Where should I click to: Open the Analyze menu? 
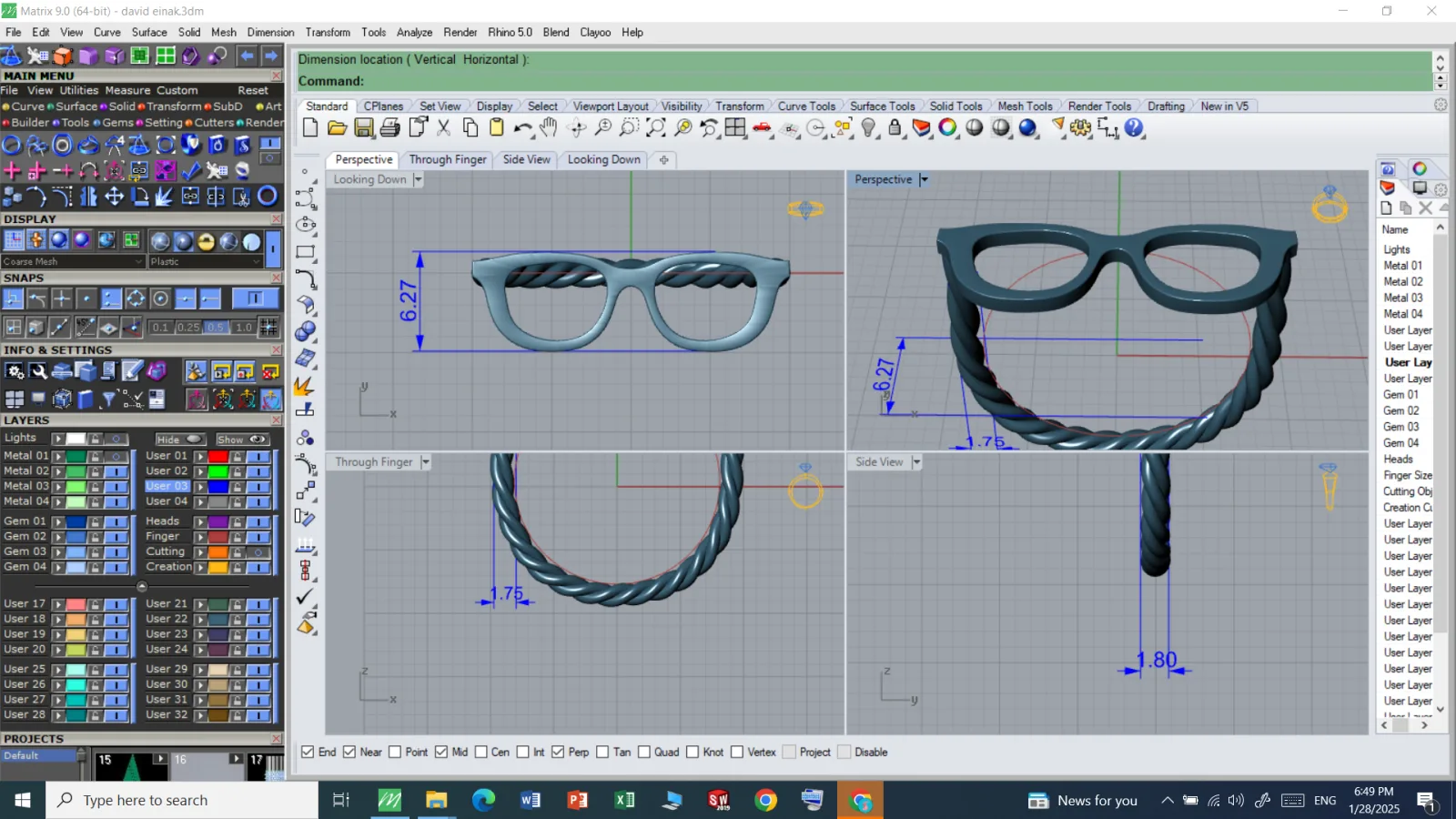pos(414,32)
